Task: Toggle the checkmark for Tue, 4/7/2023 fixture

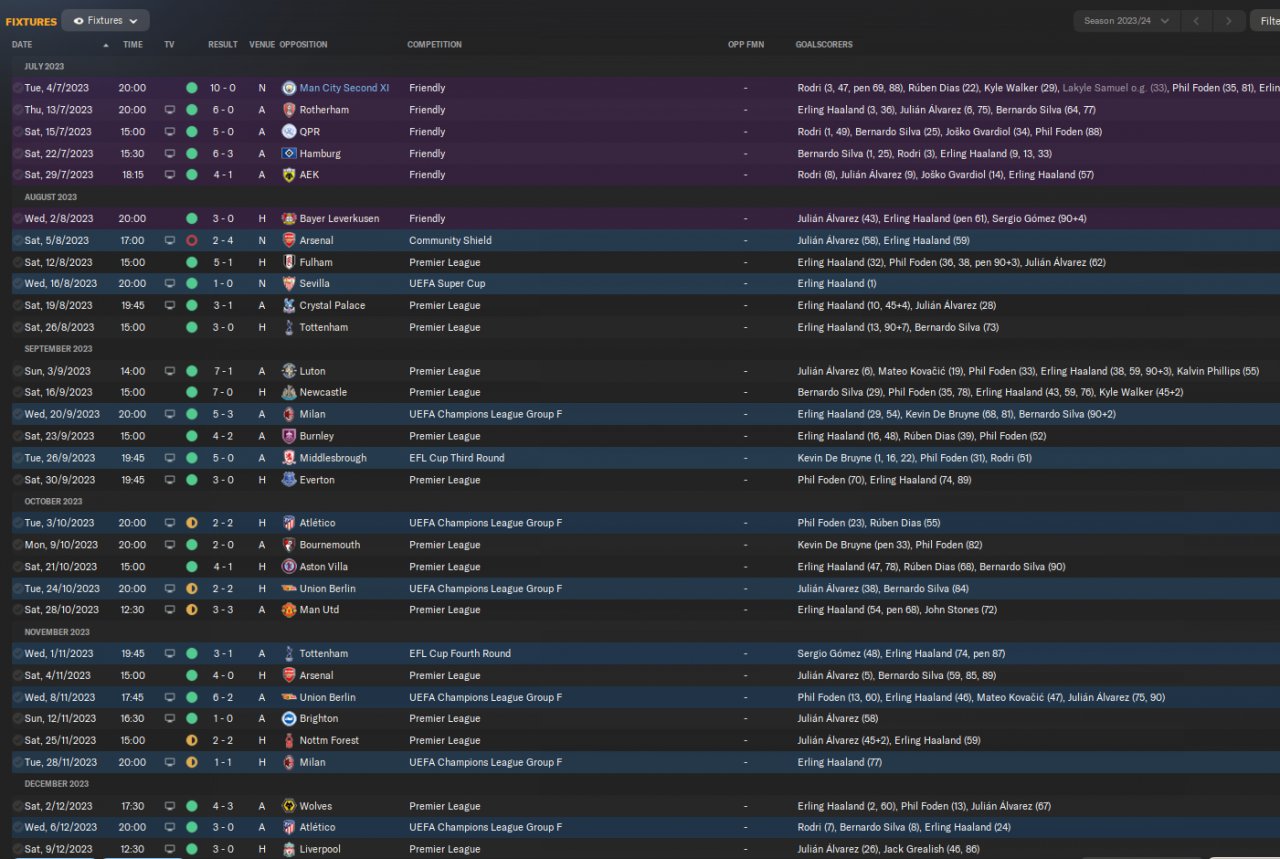Action: (17, 88)
